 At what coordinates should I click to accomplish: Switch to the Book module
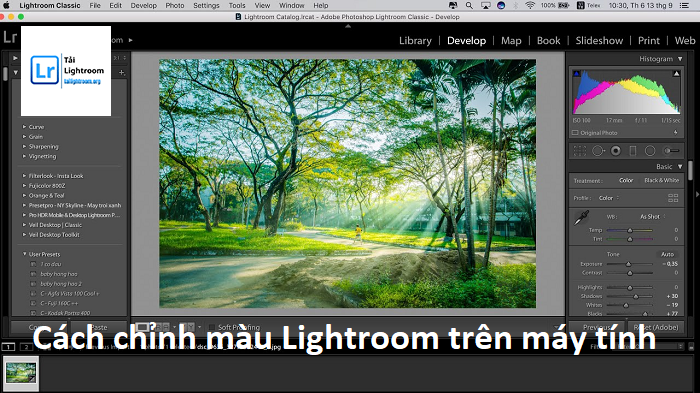[x=548, y=41]
